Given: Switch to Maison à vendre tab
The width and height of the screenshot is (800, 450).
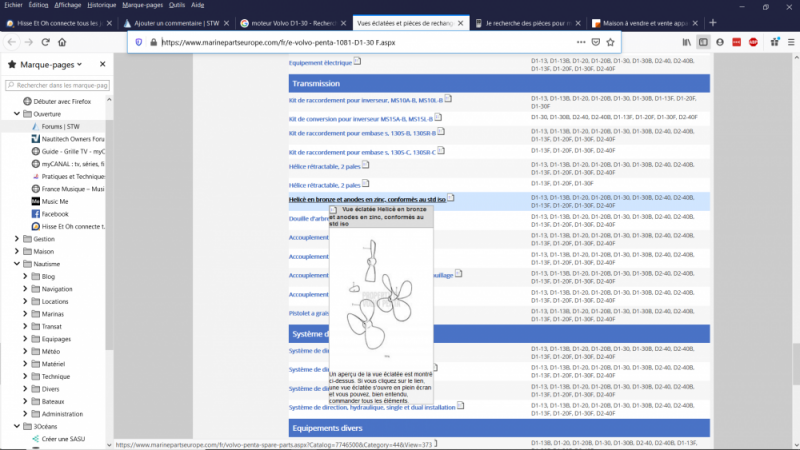Looking at the screenshot, I should 645,23.
